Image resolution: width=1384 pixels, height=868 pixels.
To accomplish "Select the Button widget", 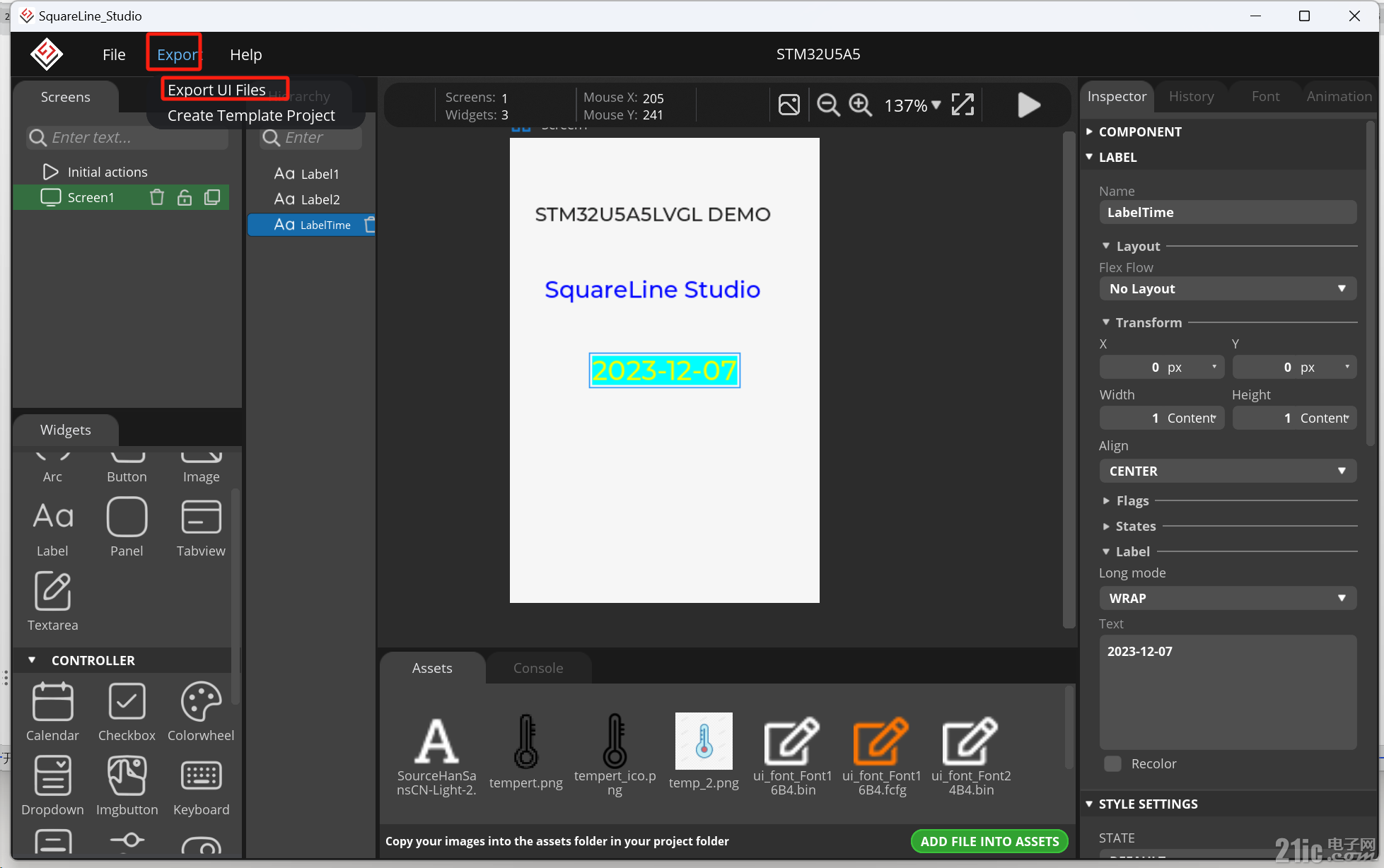I will point(127,467).
